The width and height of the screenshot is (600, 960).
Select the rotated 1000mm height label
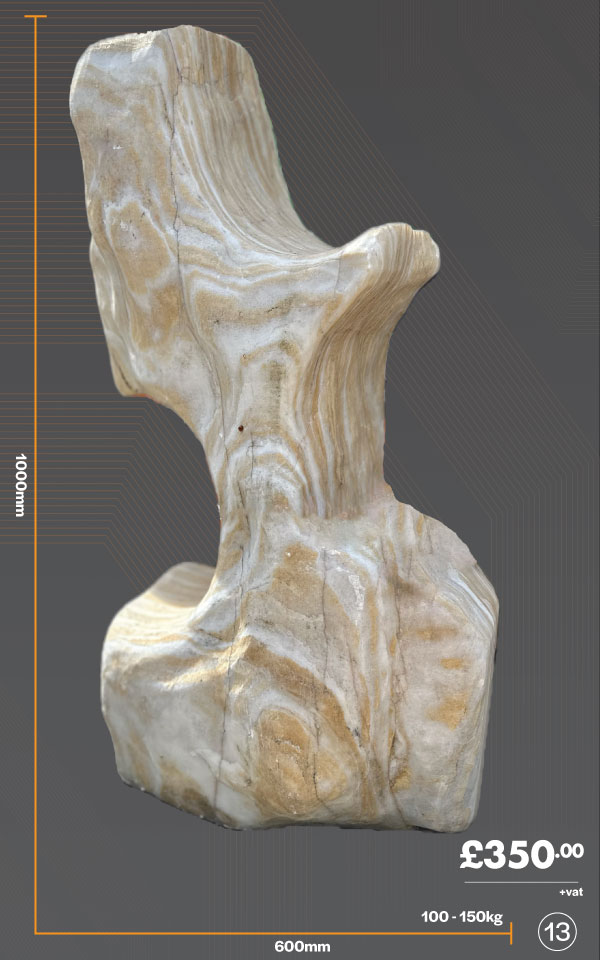20,485
